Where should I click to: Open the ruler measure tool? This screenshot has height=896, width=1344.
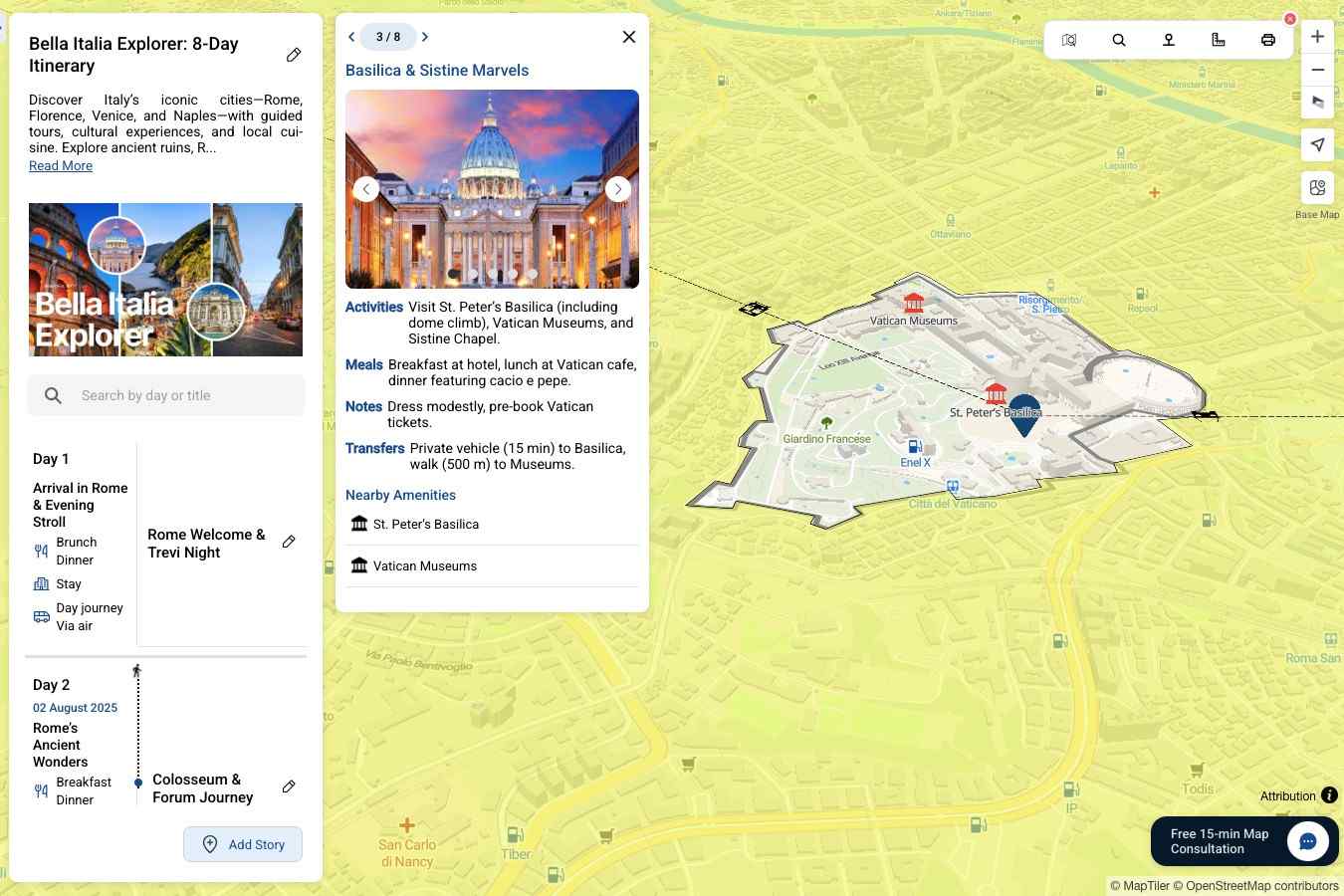click(x=1219, y=40)
